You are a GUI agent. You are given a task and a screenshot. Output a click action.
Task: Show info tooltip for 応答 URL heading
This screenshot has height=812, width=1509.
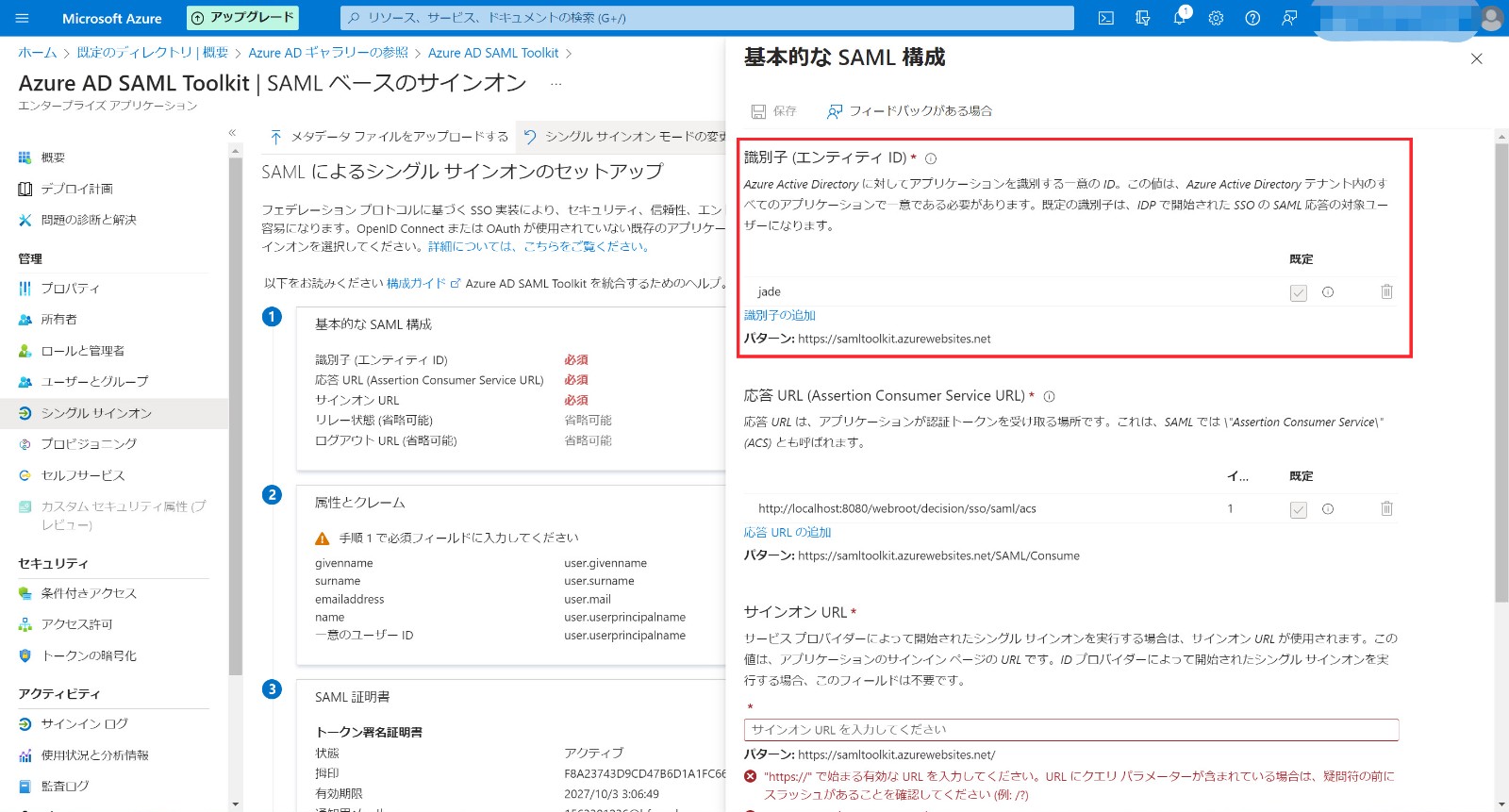coord(1049,396)
